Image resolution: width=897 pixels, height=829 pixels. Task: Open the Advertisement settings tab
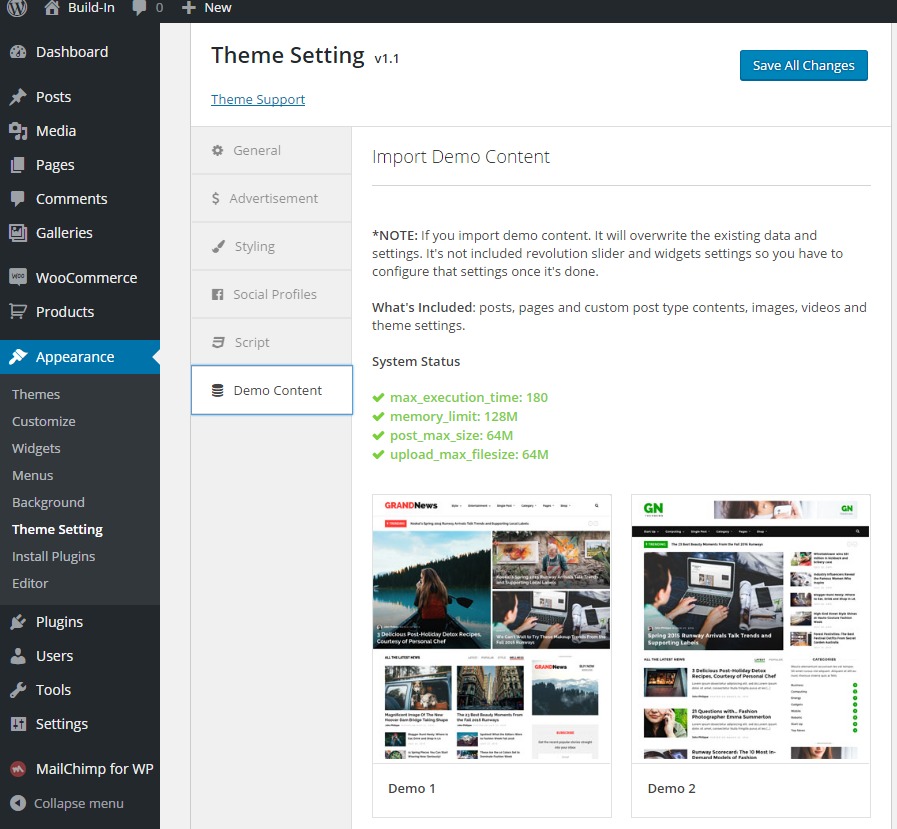(272, 199)
